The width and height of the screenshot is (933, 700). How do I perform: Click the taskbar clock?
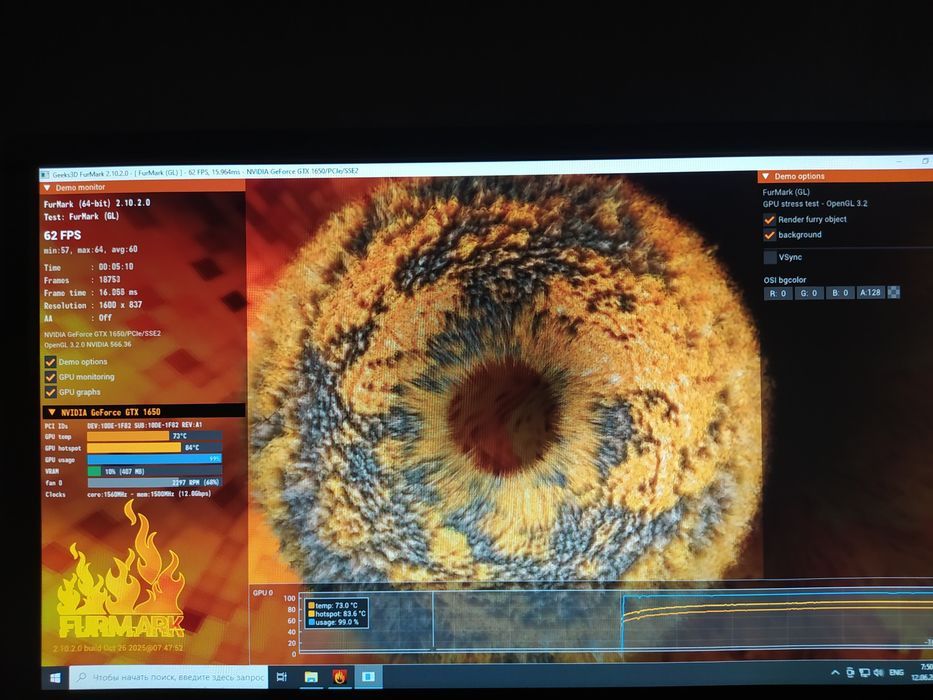coord(923,673)
